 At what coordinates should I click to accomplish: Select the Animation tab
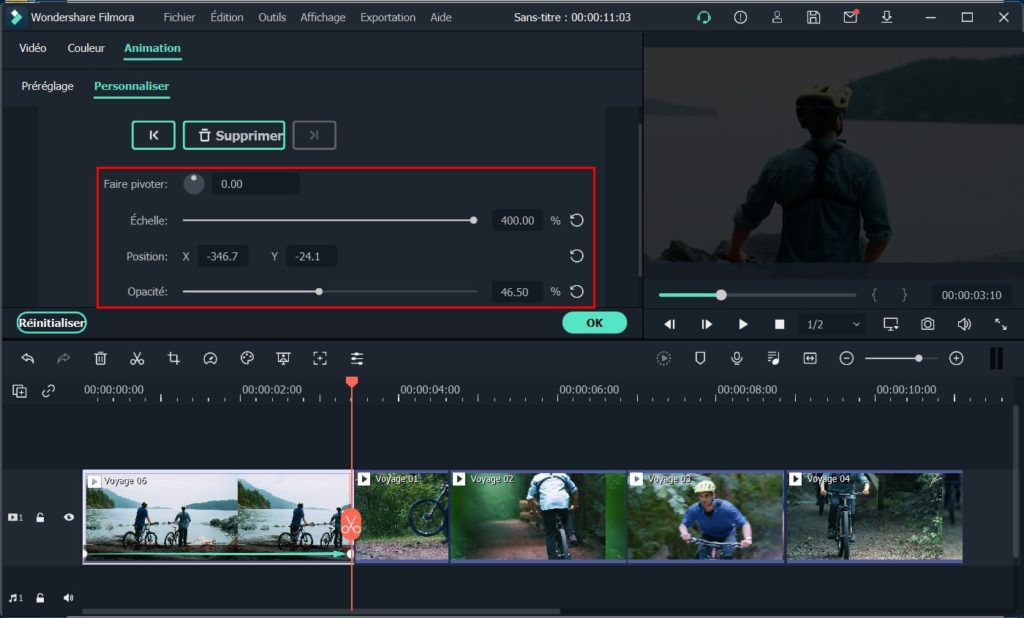coord(152,48)
